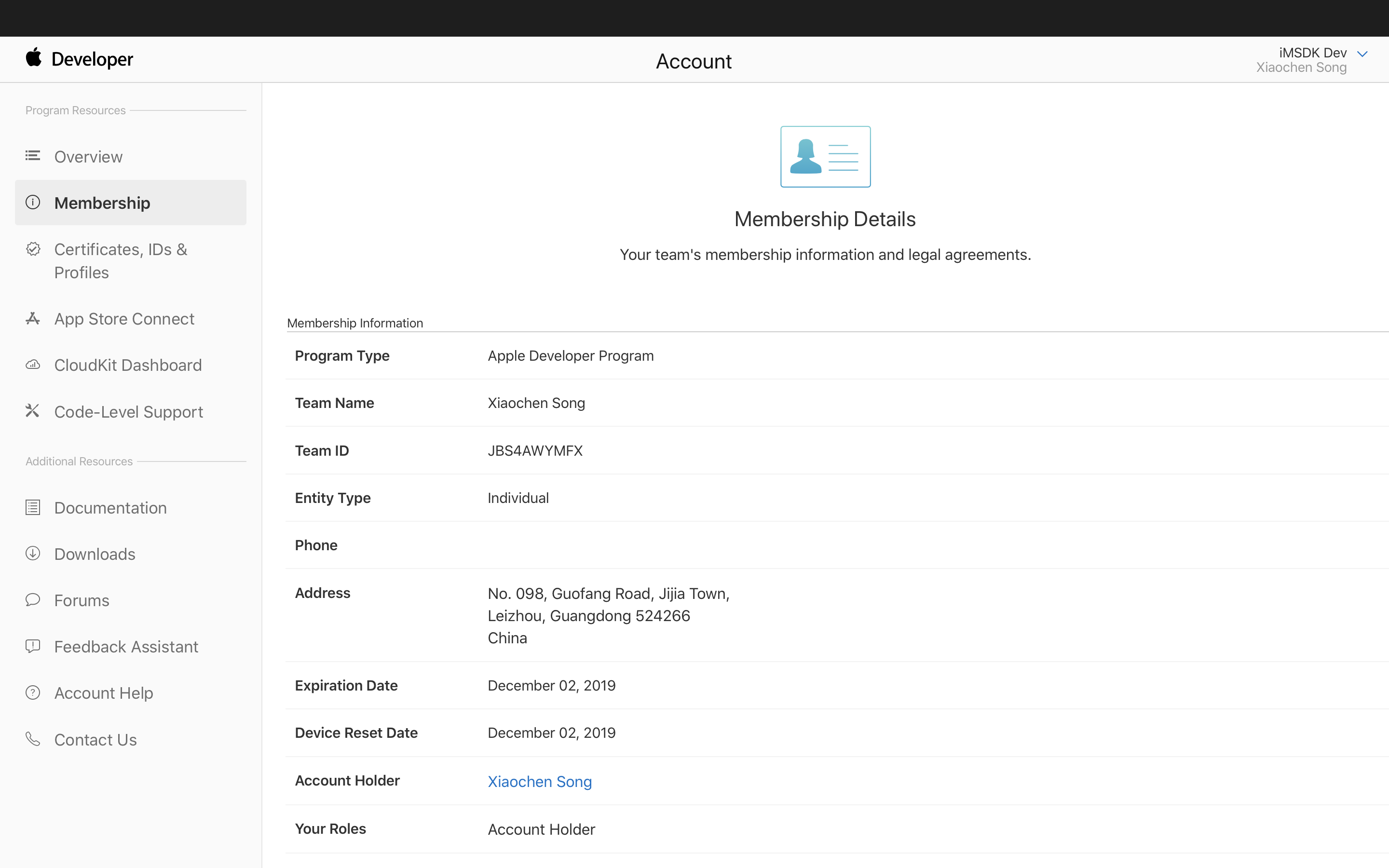Click the Apple Developer Program value
The image size is (1389, 868).
pos(571,356)
